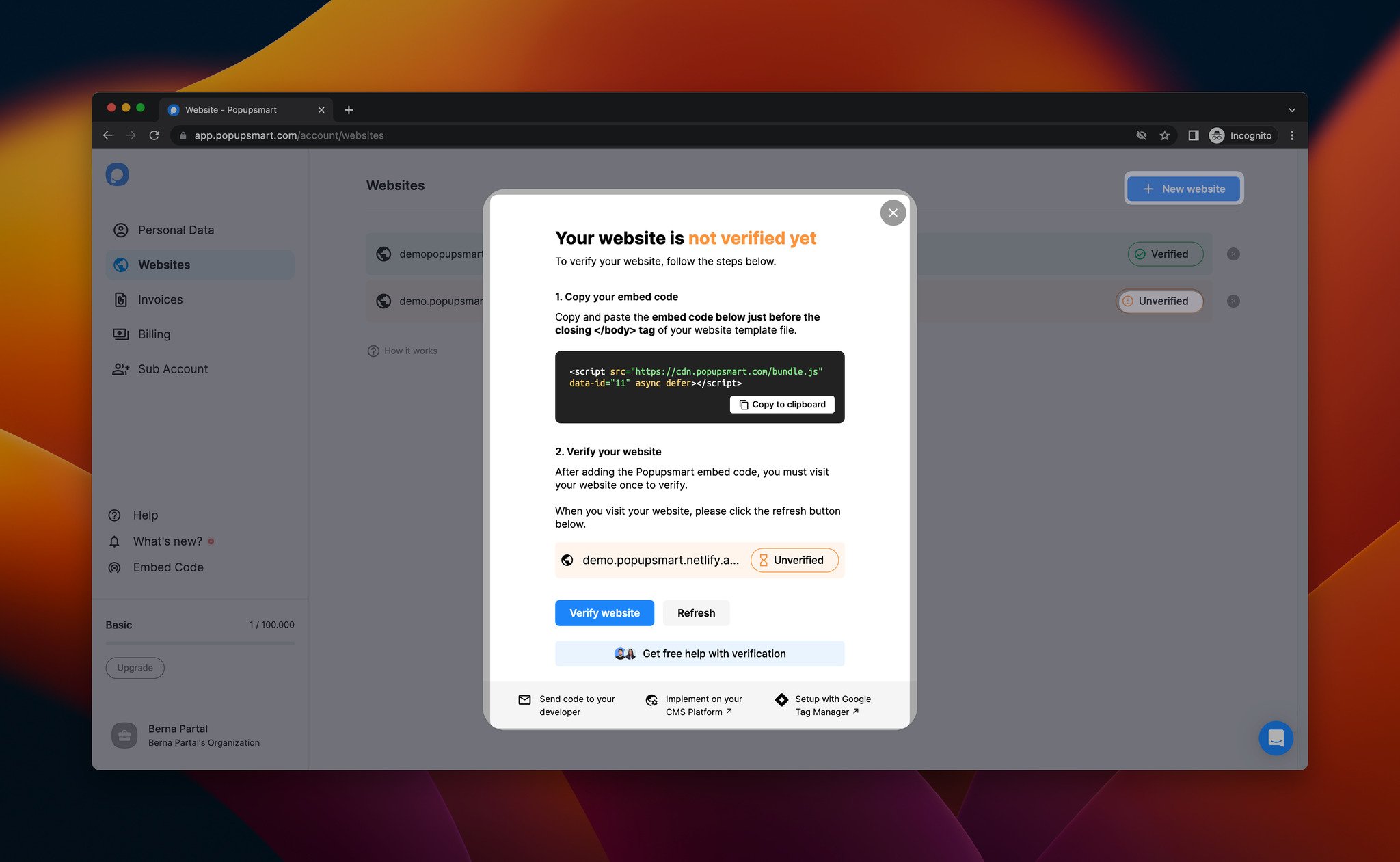This screenshot has width=1400, height=862.
Task: Click the Upgrade plan button
Action: 135,666
